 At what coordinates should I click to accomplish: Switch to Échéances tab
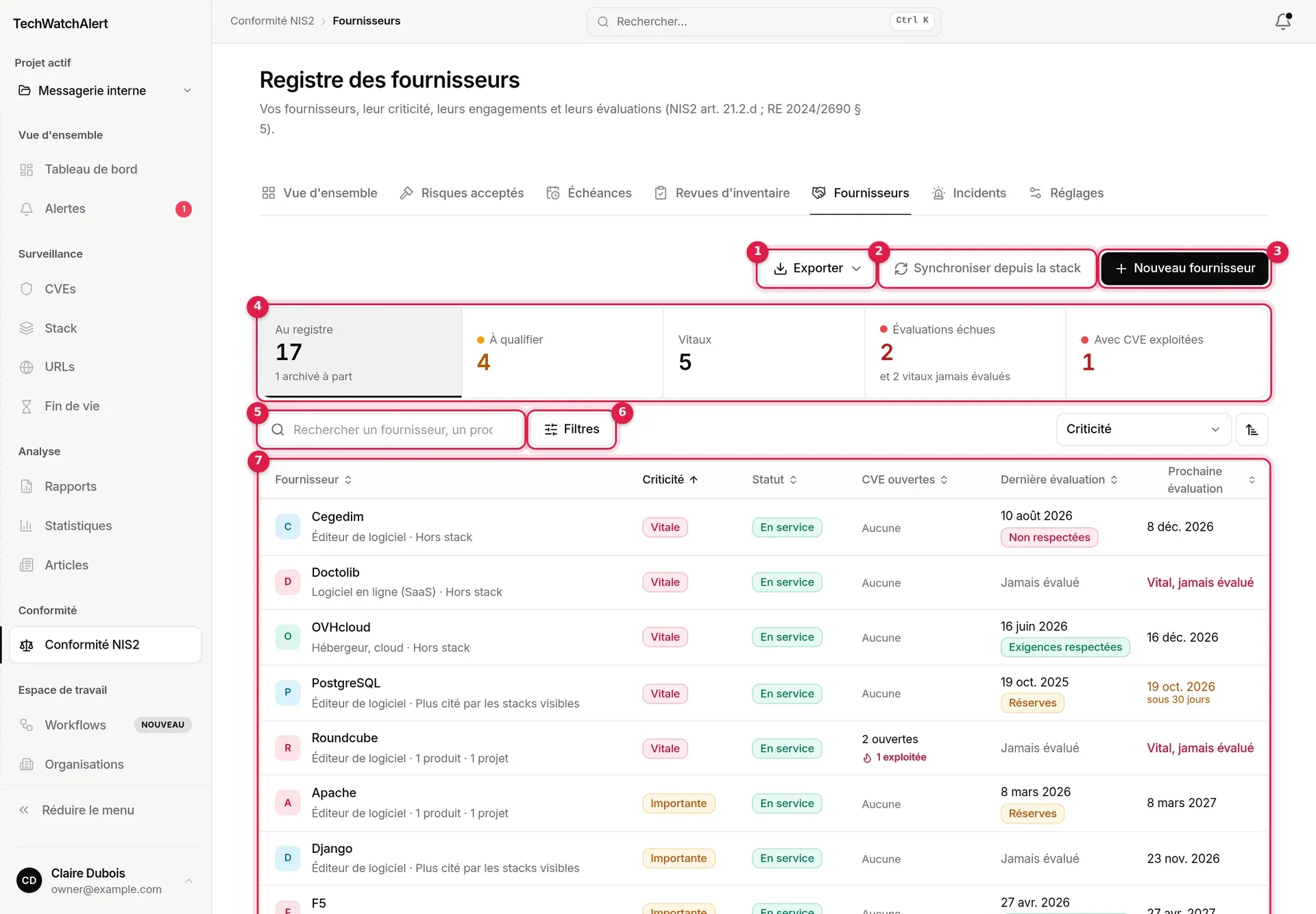(589, 193)
